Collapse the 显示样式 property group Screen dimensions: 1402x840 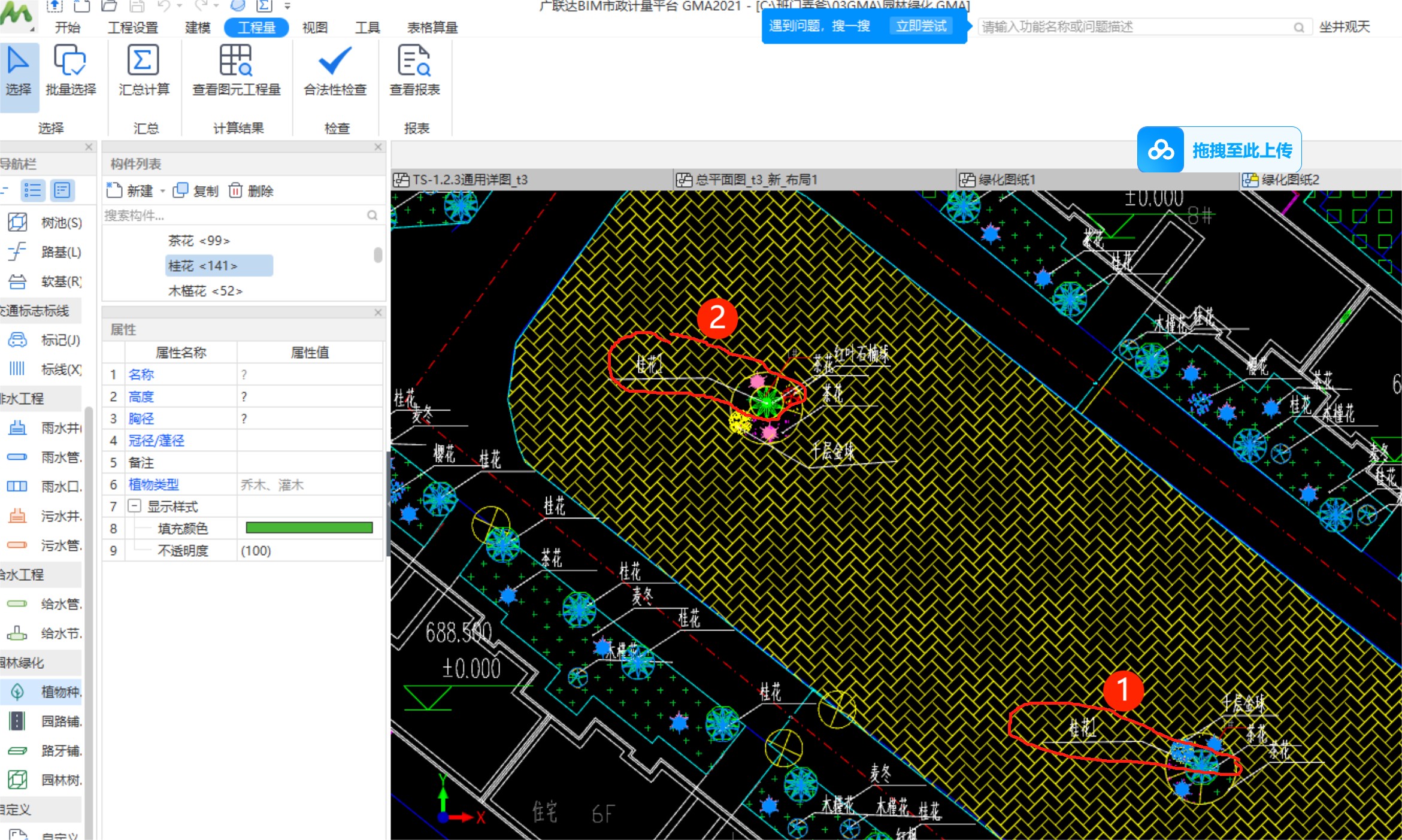point(135,506)
